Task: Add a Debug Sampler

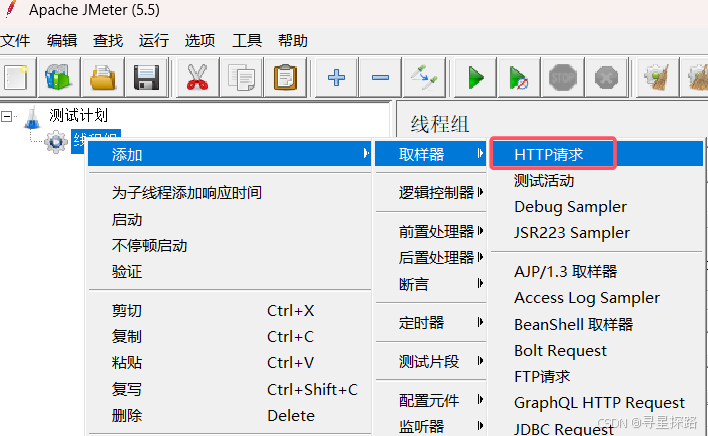Action: pyautogui.click(x=597, y=207)
